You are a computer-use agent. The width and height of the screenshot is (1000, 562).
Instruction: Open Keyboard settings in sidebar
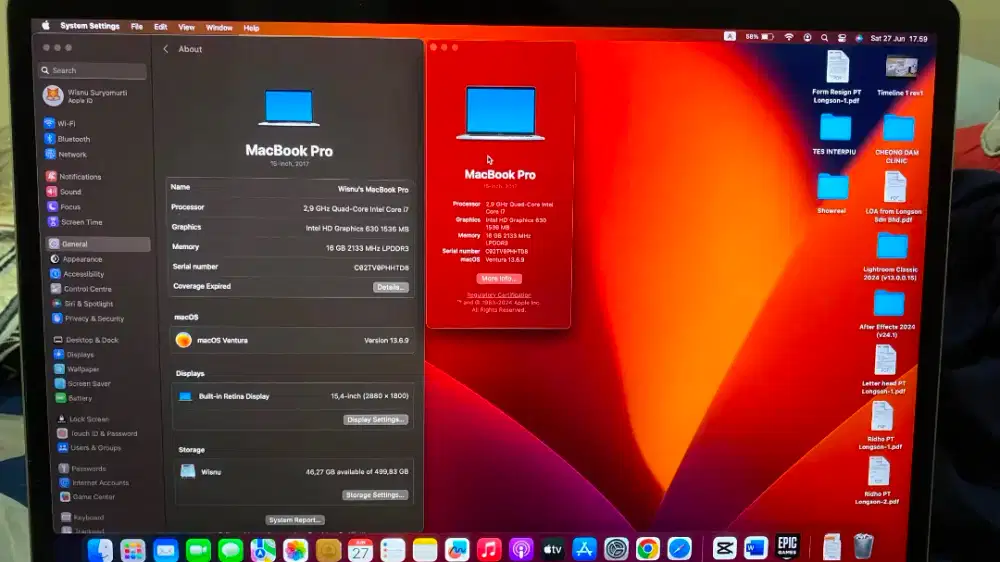[83, 518]
